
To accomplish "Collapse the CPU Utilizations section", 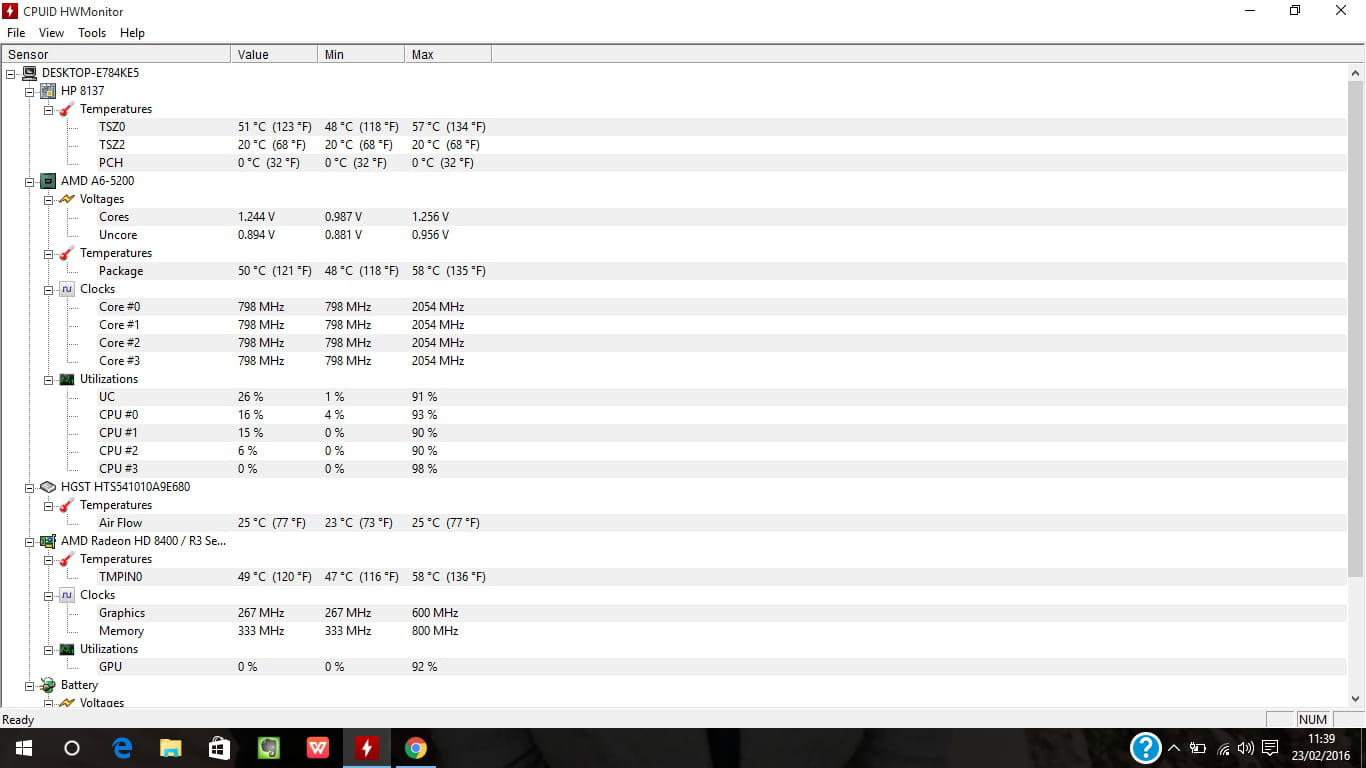I will coord(49,379).
